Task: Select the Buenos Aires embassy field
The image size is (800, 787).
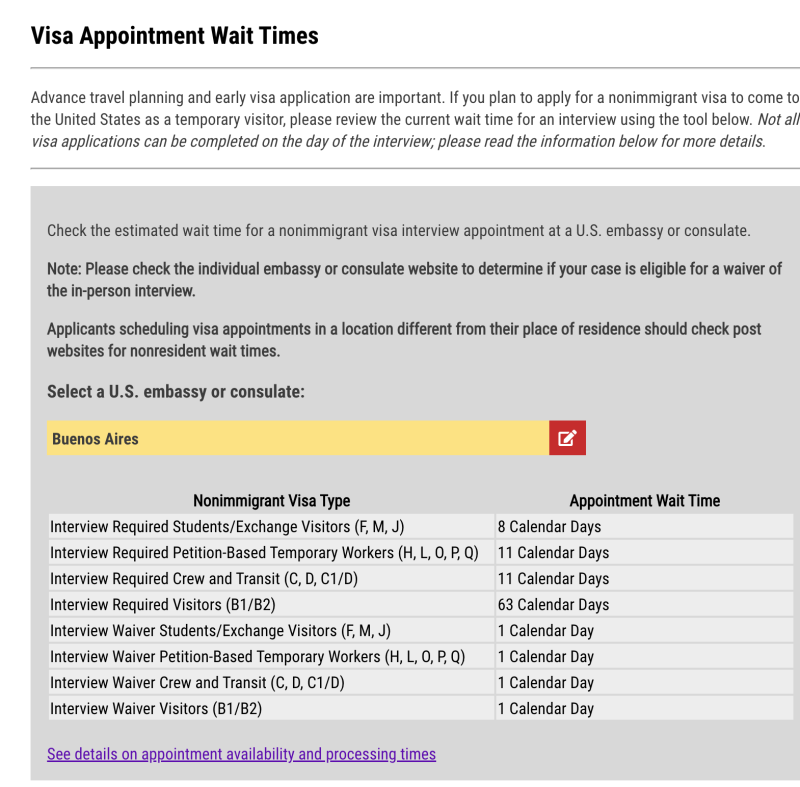Action: pyautogui.click(x=297, y=438)
